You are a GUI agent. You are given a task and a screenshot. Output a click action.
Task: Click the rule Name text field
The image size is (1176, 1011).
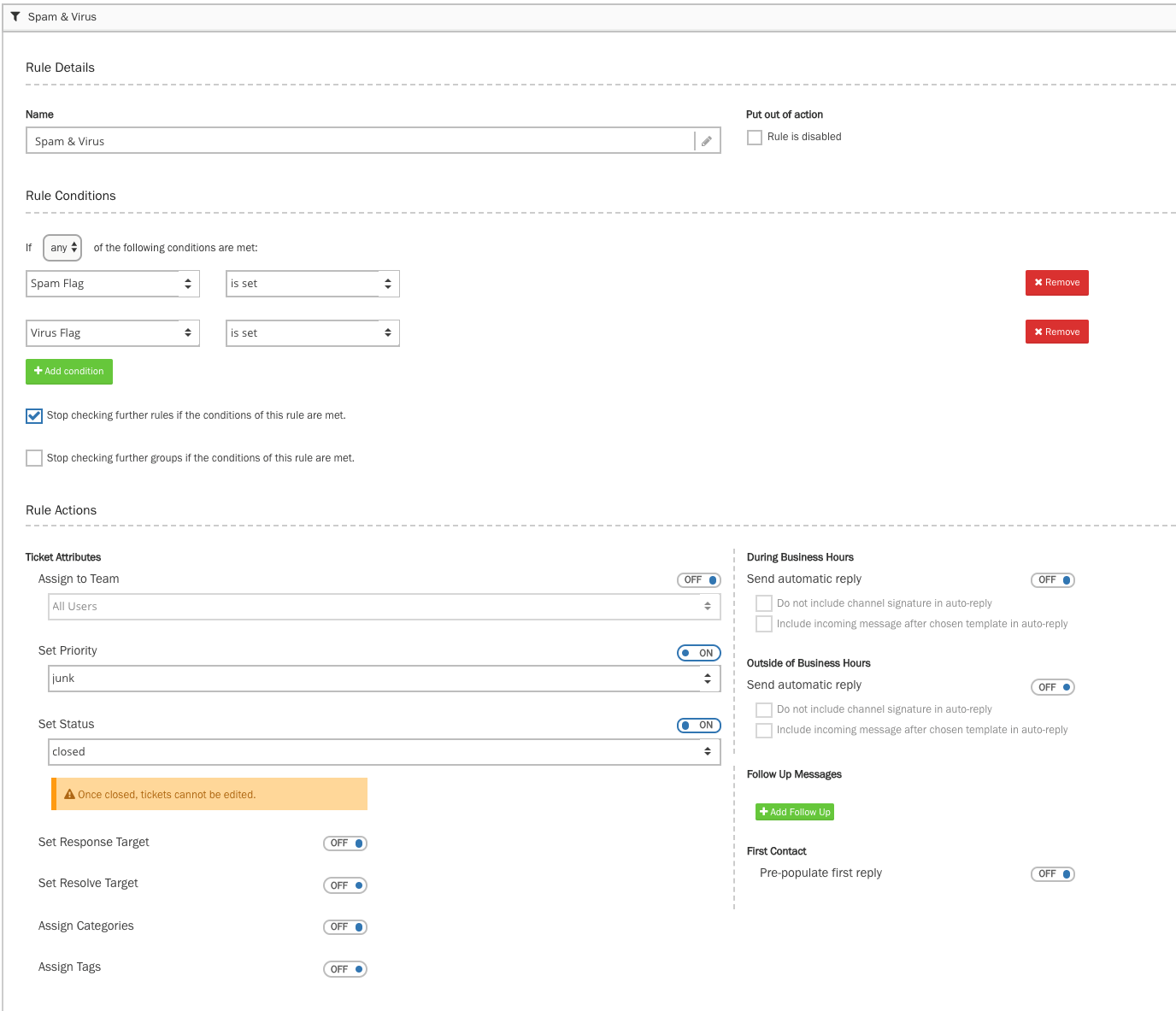359,141
